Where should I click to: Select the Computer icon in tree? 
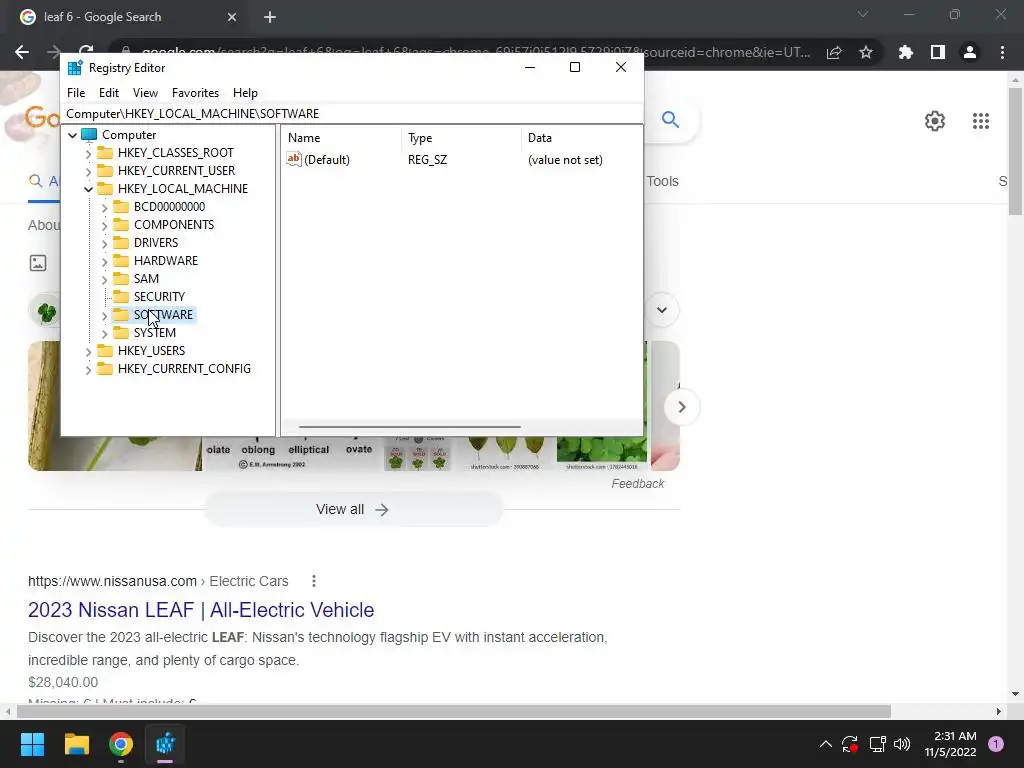click(89, 135)
